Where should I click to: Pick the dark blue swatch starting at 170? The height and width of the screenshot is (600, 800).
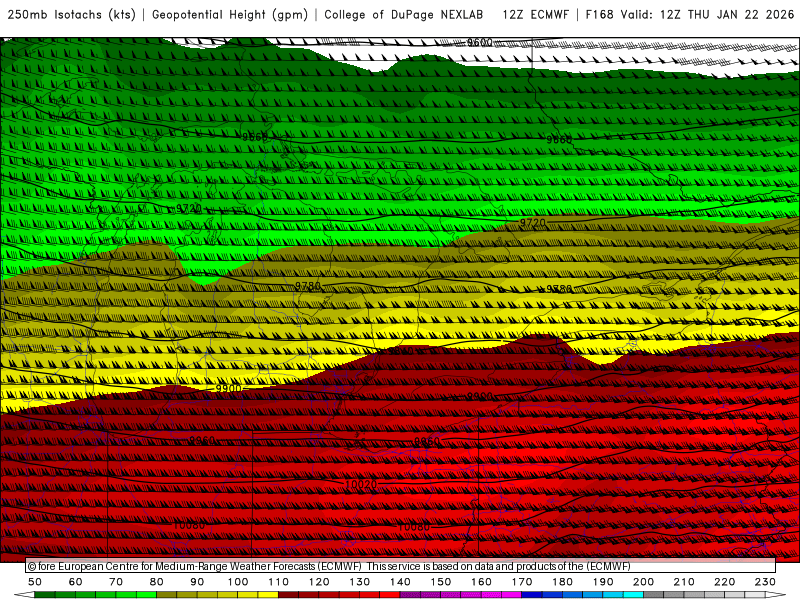click(x=532, y=594)
